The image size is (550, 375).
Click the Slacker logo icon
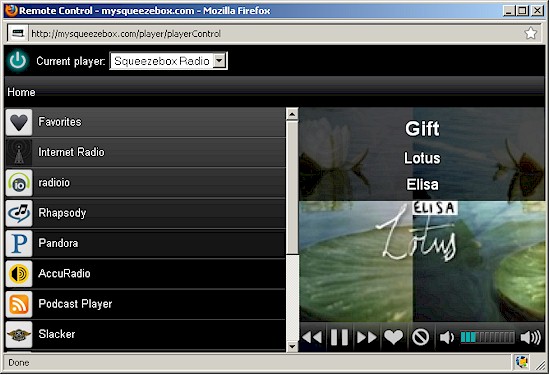19,334
